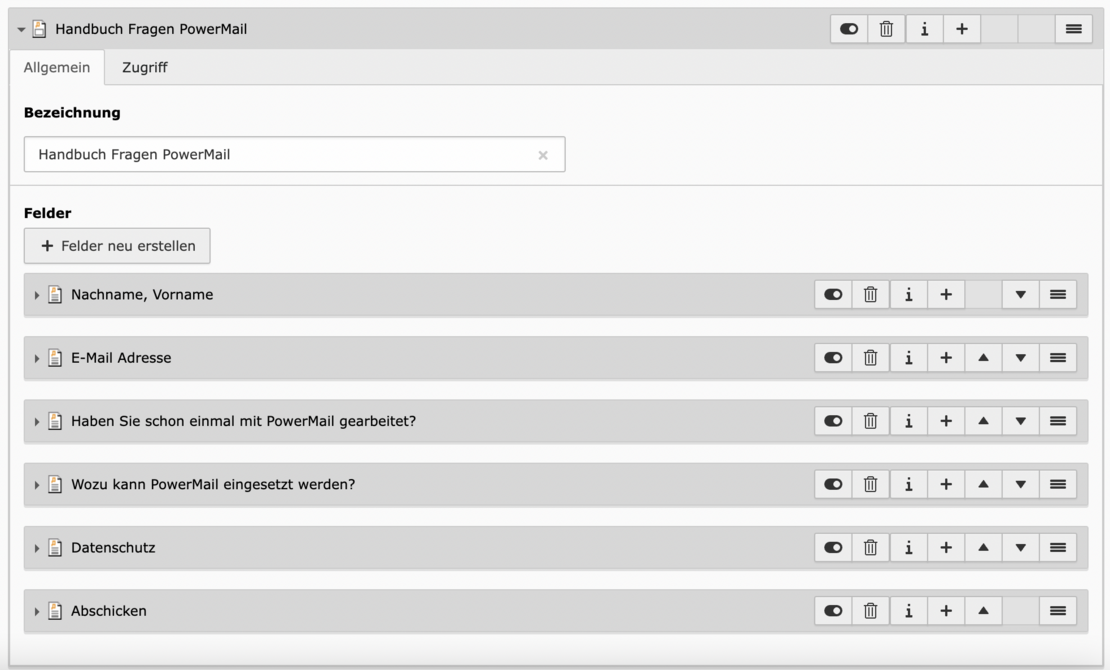This screenshot has width=1110, height=670.
Task: Move Abschicken field up
Action: point(983,611)
